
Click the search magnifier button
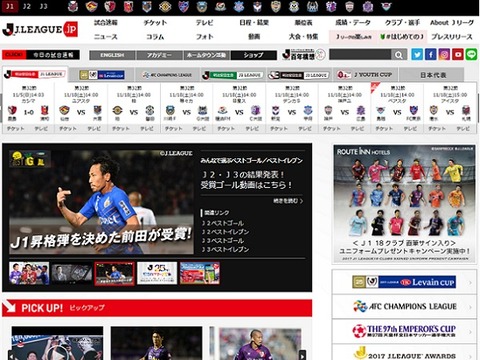coord(399,55)
